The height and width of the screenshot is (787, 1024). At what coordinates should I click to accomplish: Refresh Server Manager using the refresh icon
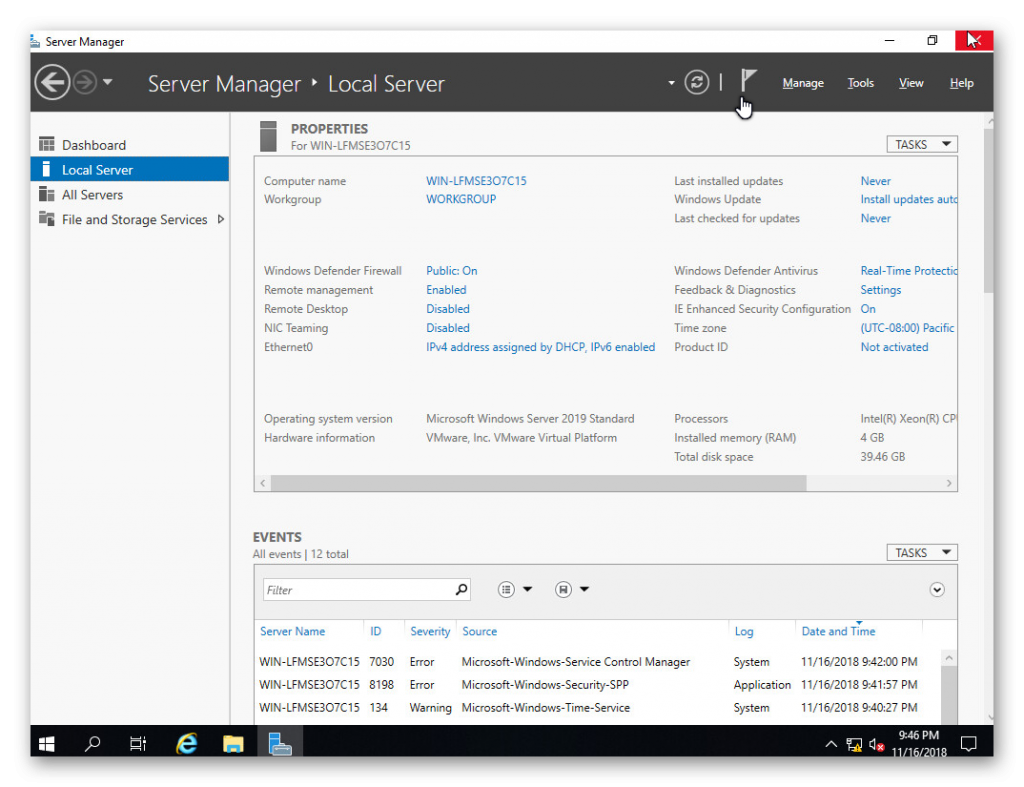click(697, 82)
